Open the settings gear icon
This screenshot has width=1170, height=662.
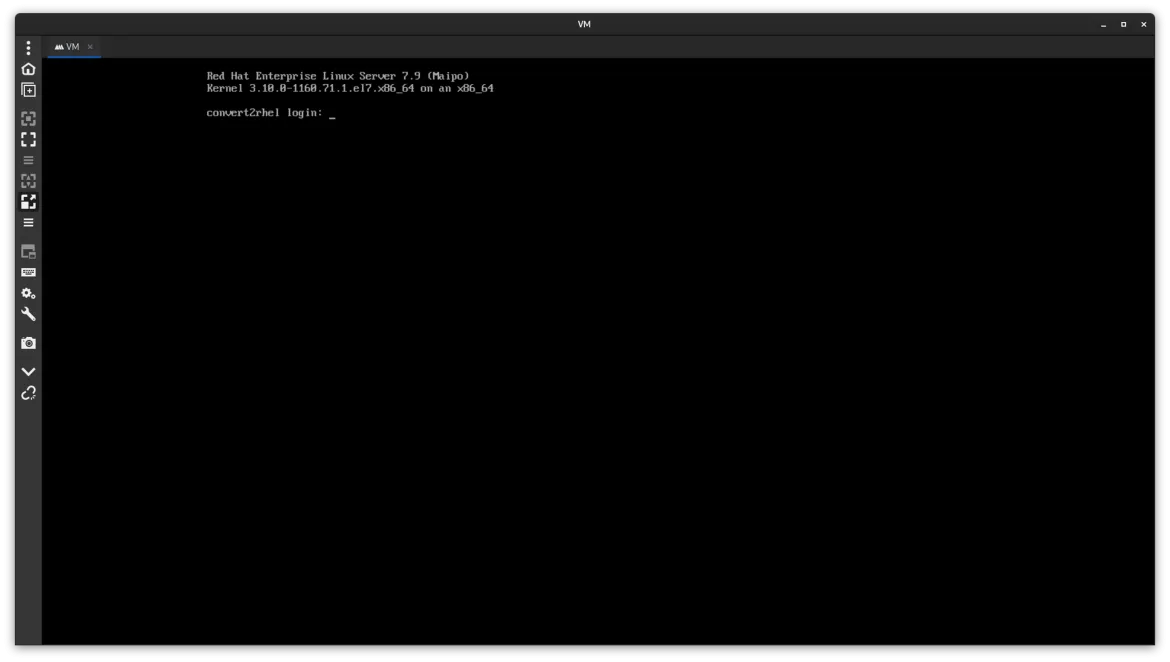click(x=28, y=293)
